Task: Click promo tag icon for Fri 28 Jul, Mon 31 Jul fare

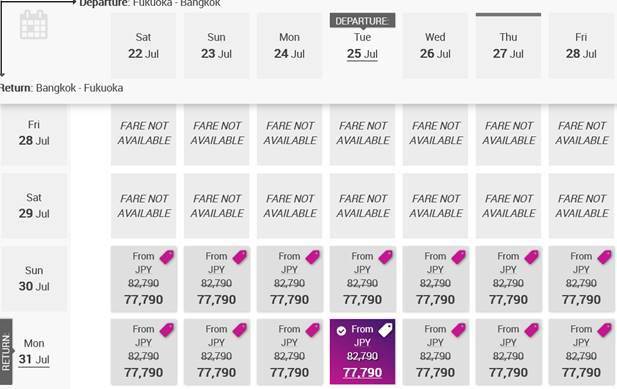Action: pos(604,330)
